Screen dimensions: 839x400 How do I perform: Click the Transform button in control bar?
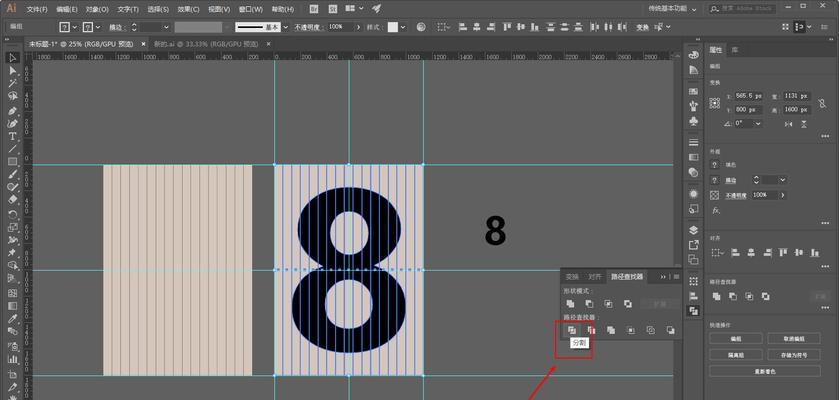coord(643,27)
